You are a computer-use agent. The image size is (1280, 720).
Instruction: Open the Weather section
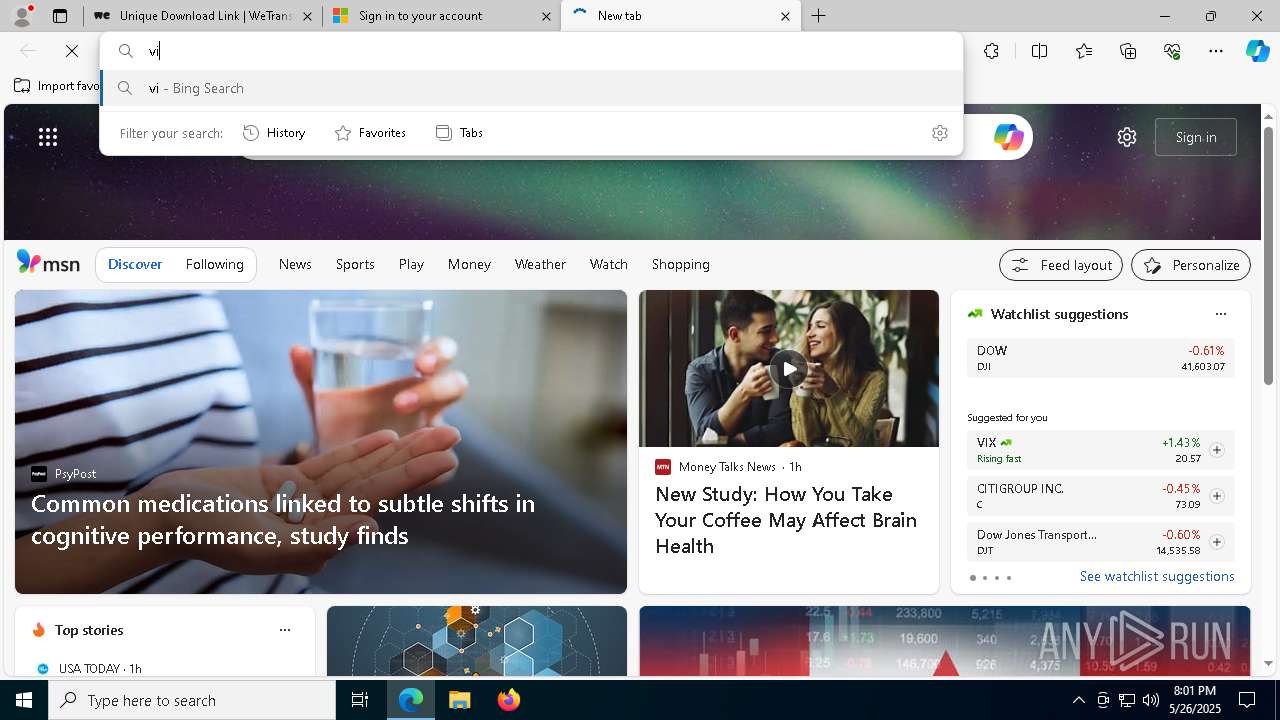pos(540,264)
